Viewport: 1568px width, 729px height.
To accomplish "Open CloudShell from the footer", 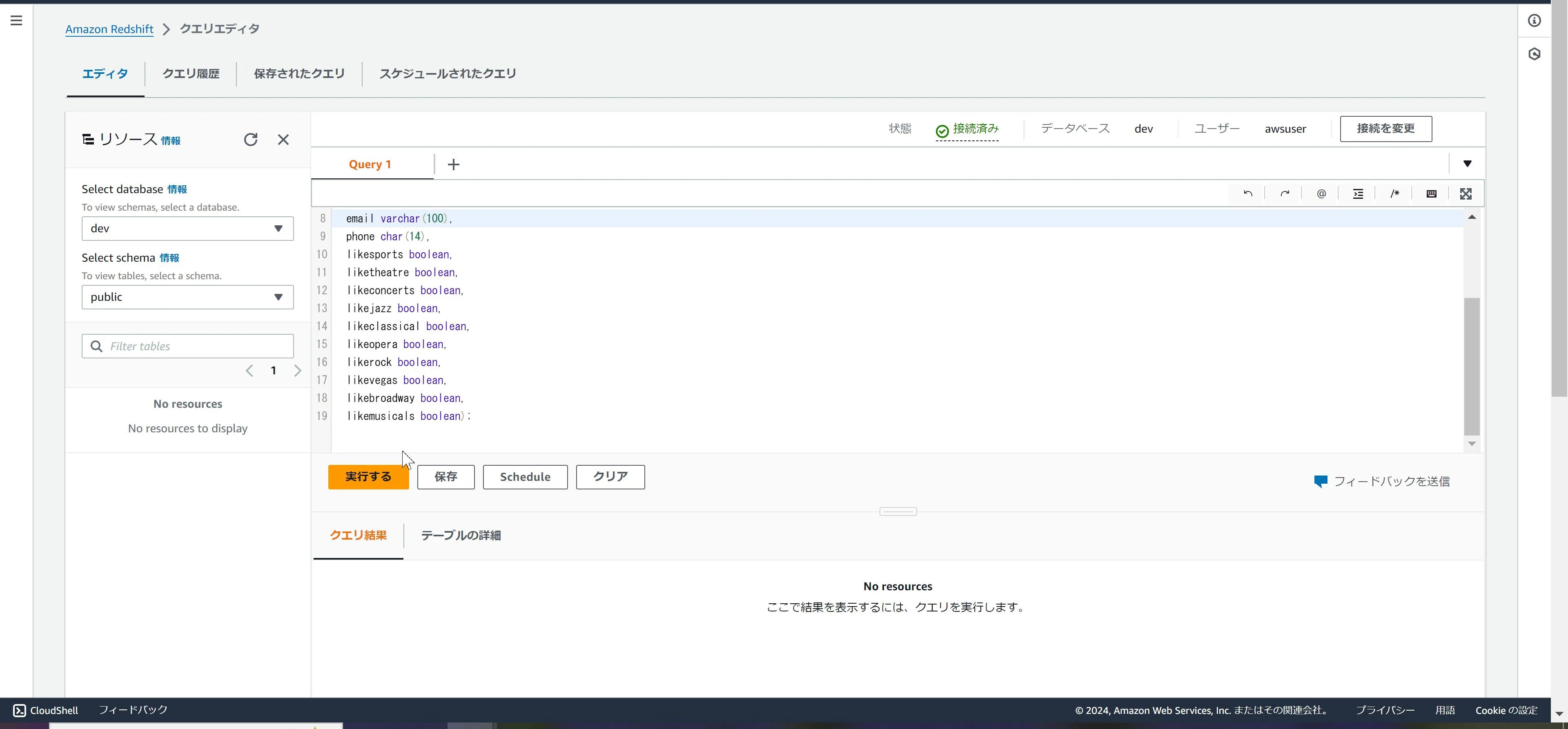I will point(46,710).
